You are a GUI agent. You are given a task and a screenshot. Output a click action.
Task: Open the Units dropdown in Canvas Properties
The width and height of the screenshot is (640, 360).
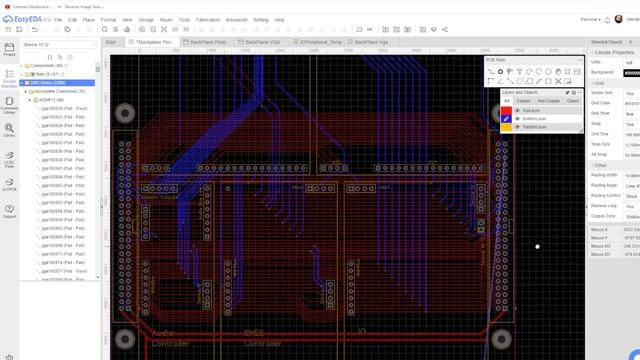[x=631, y=62]
